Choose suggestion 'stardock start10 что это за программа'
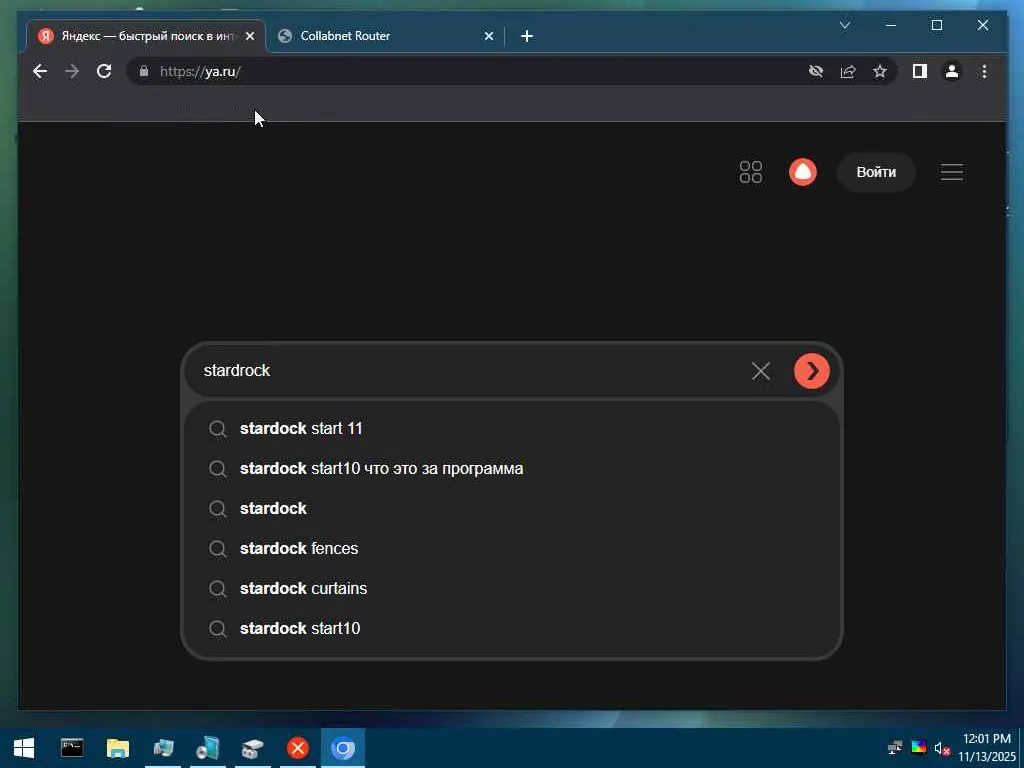Screen dimensions: 1024x768 (x=512, y=469)
